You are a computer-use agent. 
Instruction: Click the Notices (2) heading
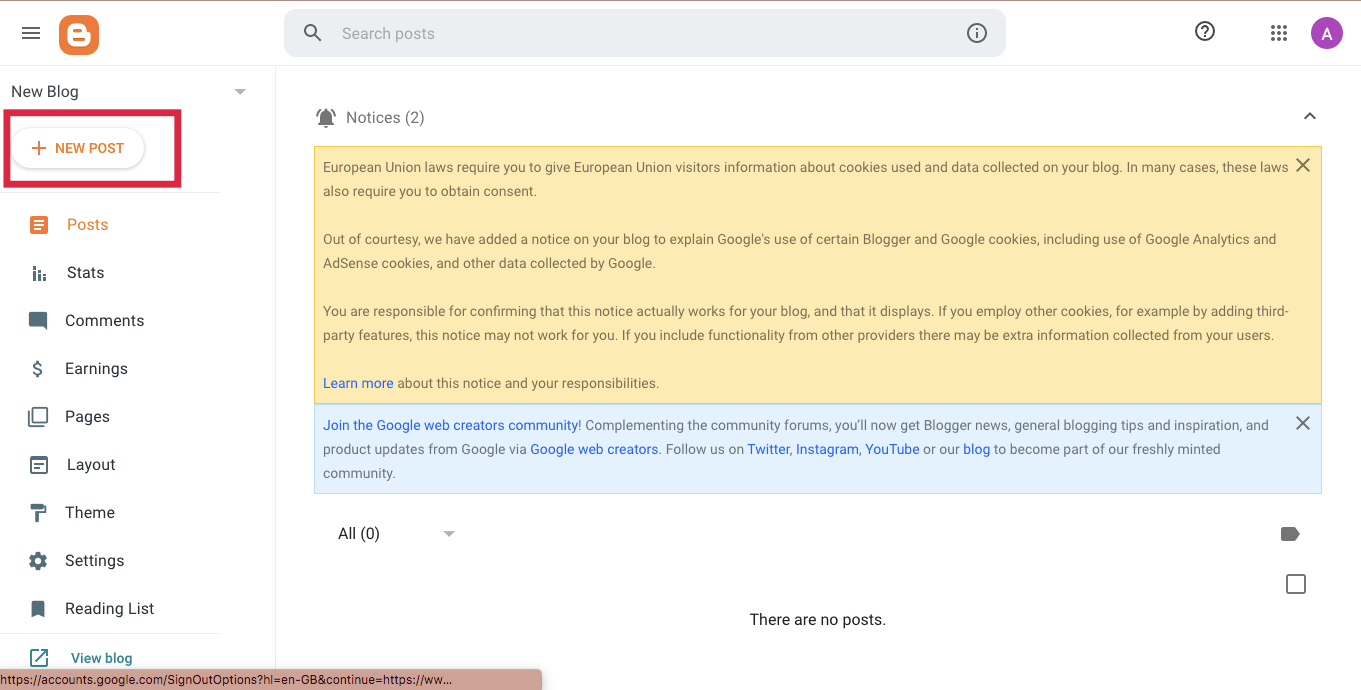385,118
